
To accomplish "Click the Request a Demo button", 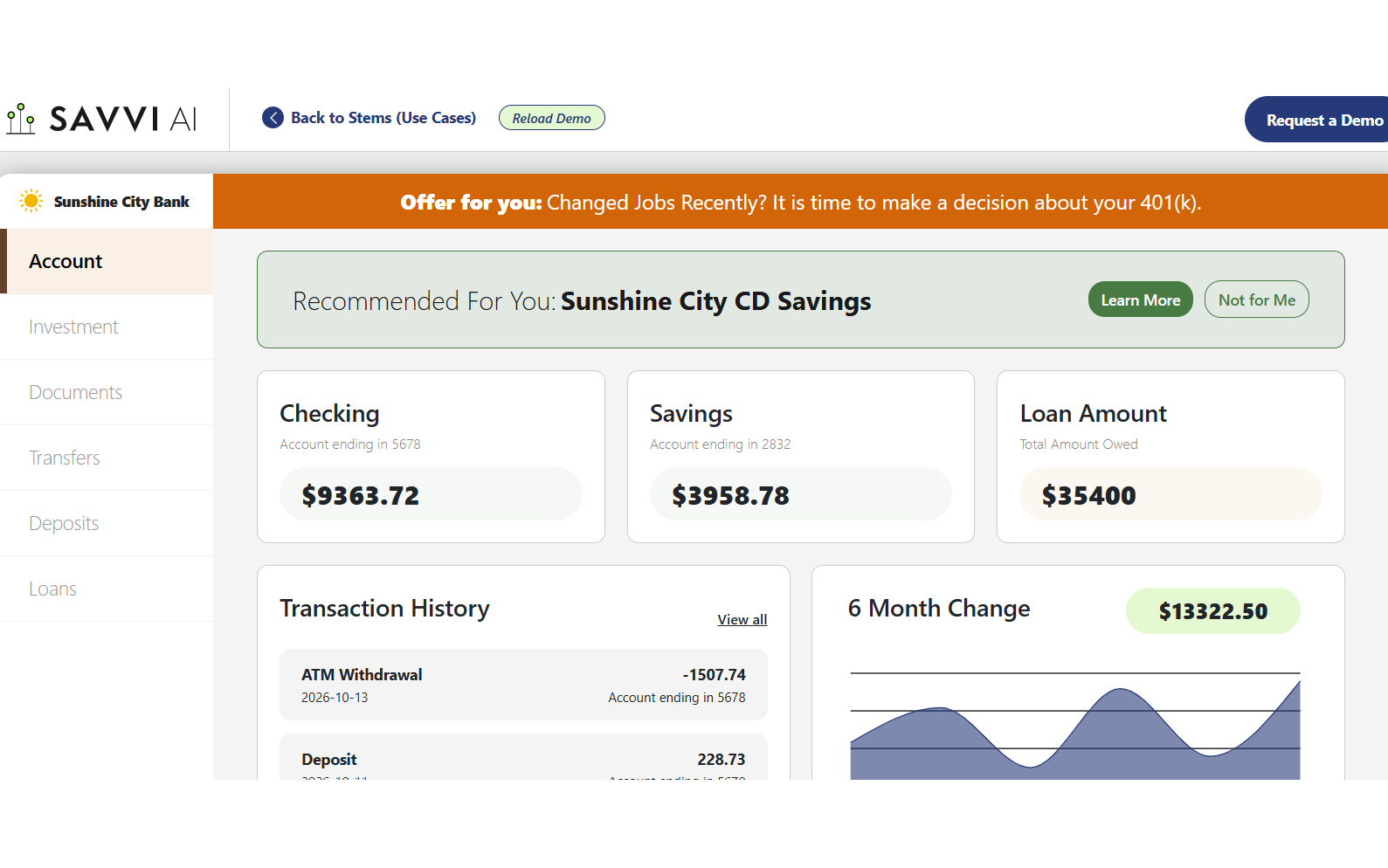I will [1316, 120].
